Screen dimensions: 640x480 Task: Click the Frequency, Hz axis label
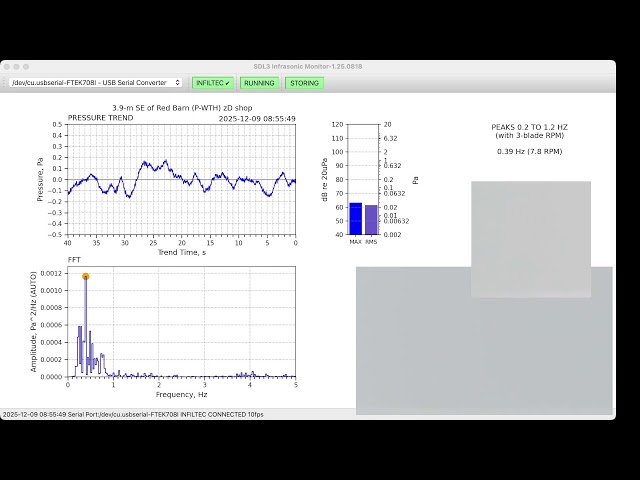point(181,394)
